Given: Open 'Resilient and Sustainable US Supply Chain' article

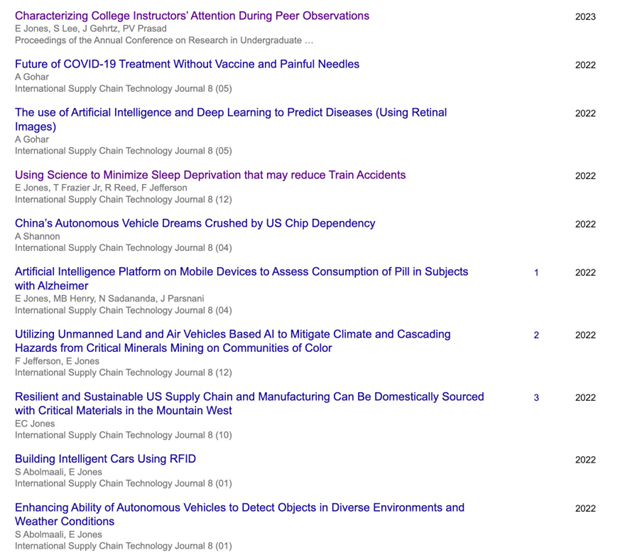Looking at the screenshot, I should [x=250, y=403].
